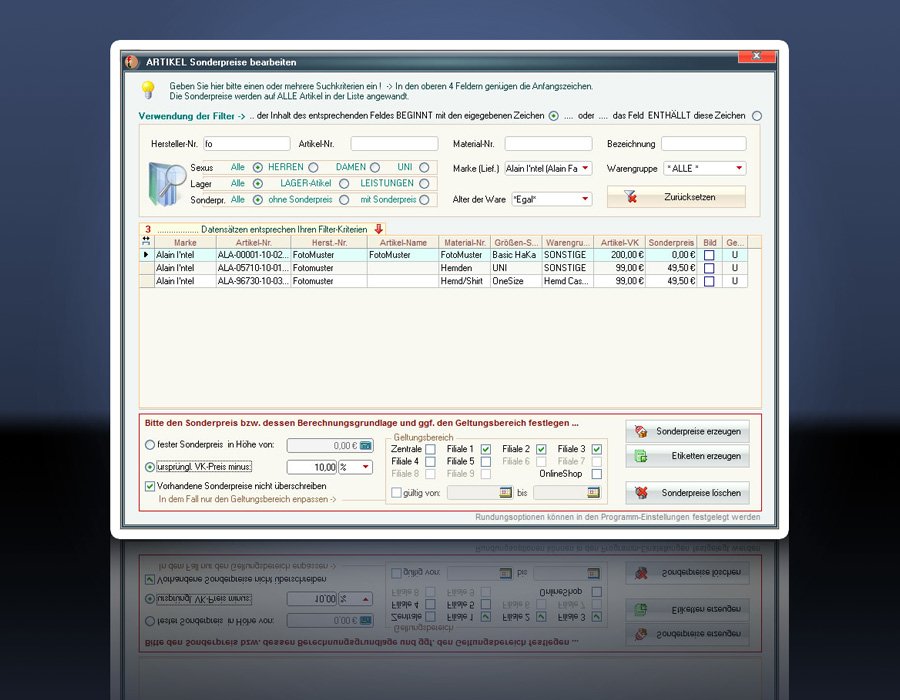The image size is (900, 700).
Task: Toggle 'Vorhandene Sonderpreise nicht überschreiben' checkbox
Action: pyautogui.click(x=150, y=486)
